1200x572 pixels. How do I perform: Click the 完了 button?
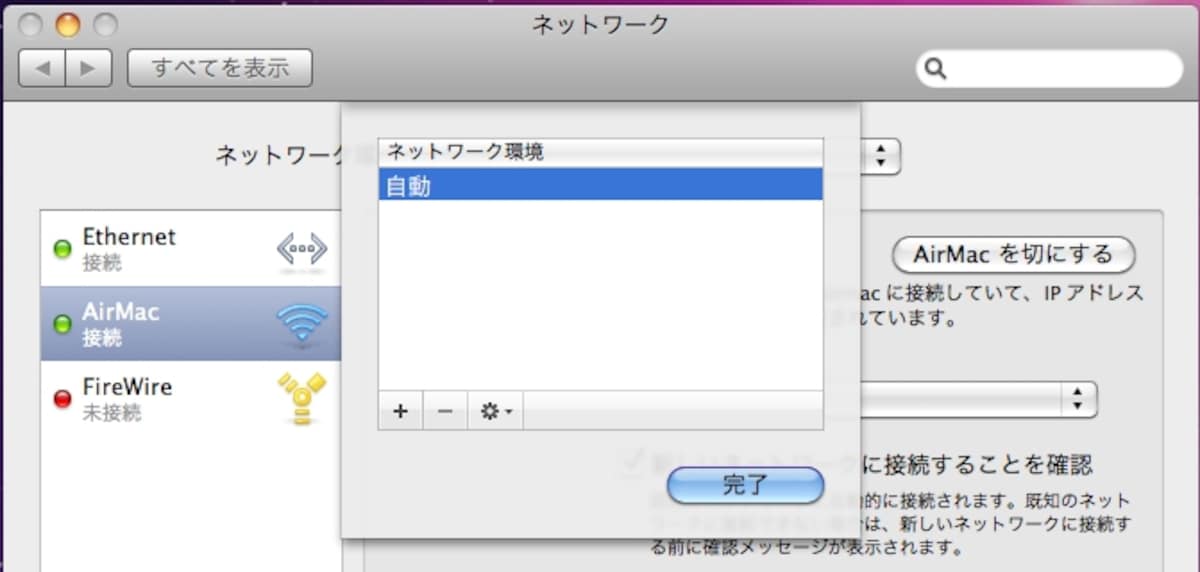(745, 486)
